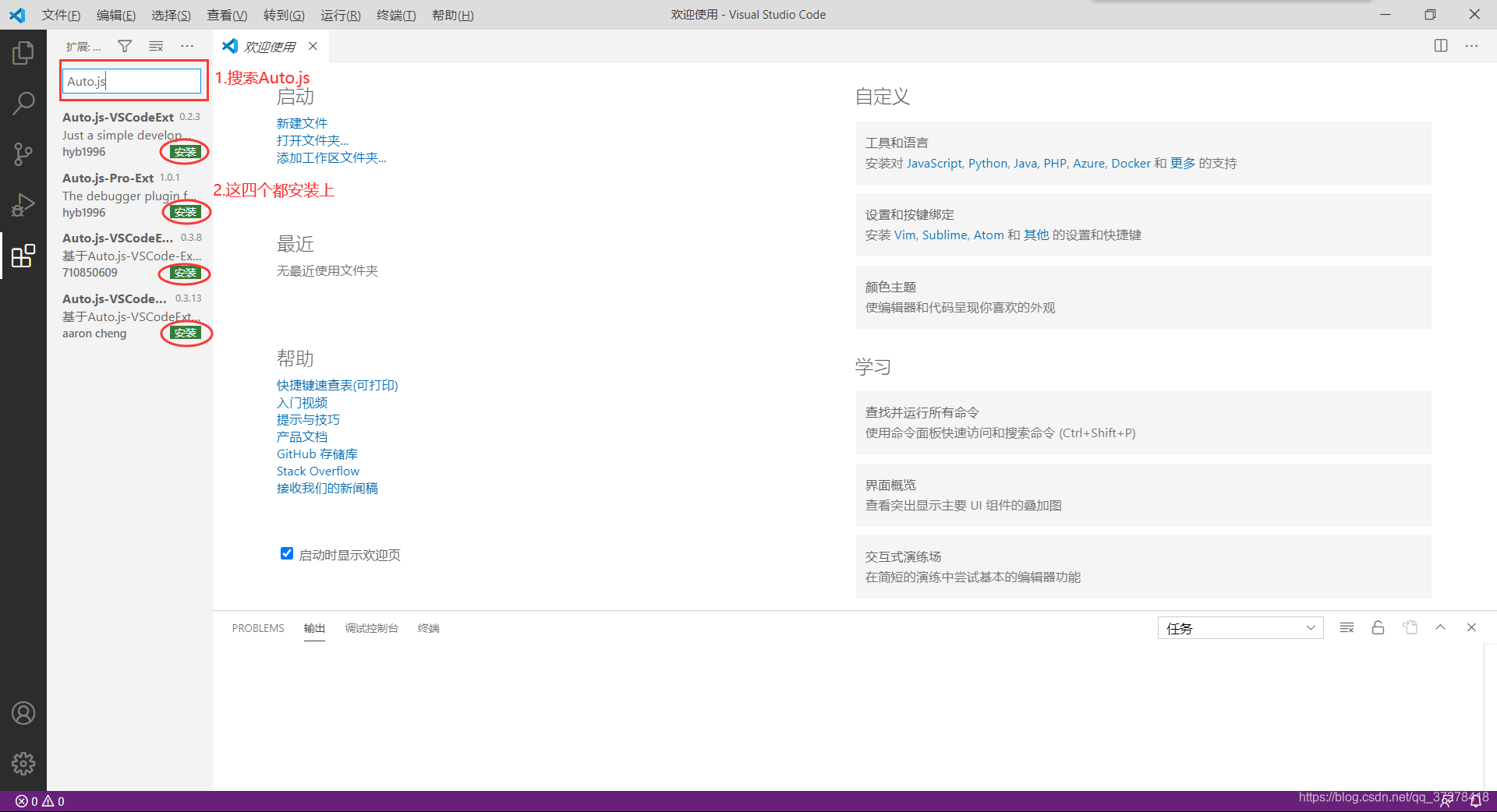This screenshot has width=1497, height=812.
Task: Open the Source Control view
Action: [23, 154]
